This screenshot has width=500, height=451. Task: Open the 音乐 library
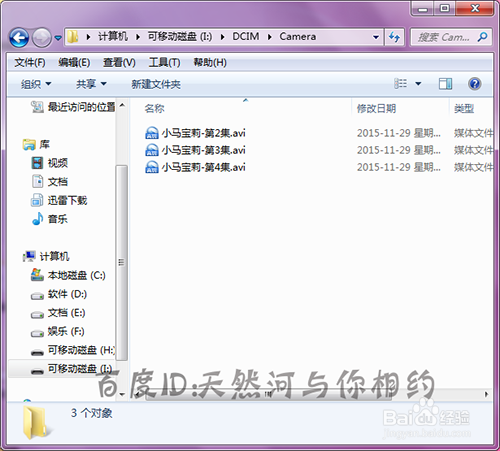click(x=58, y=219)
